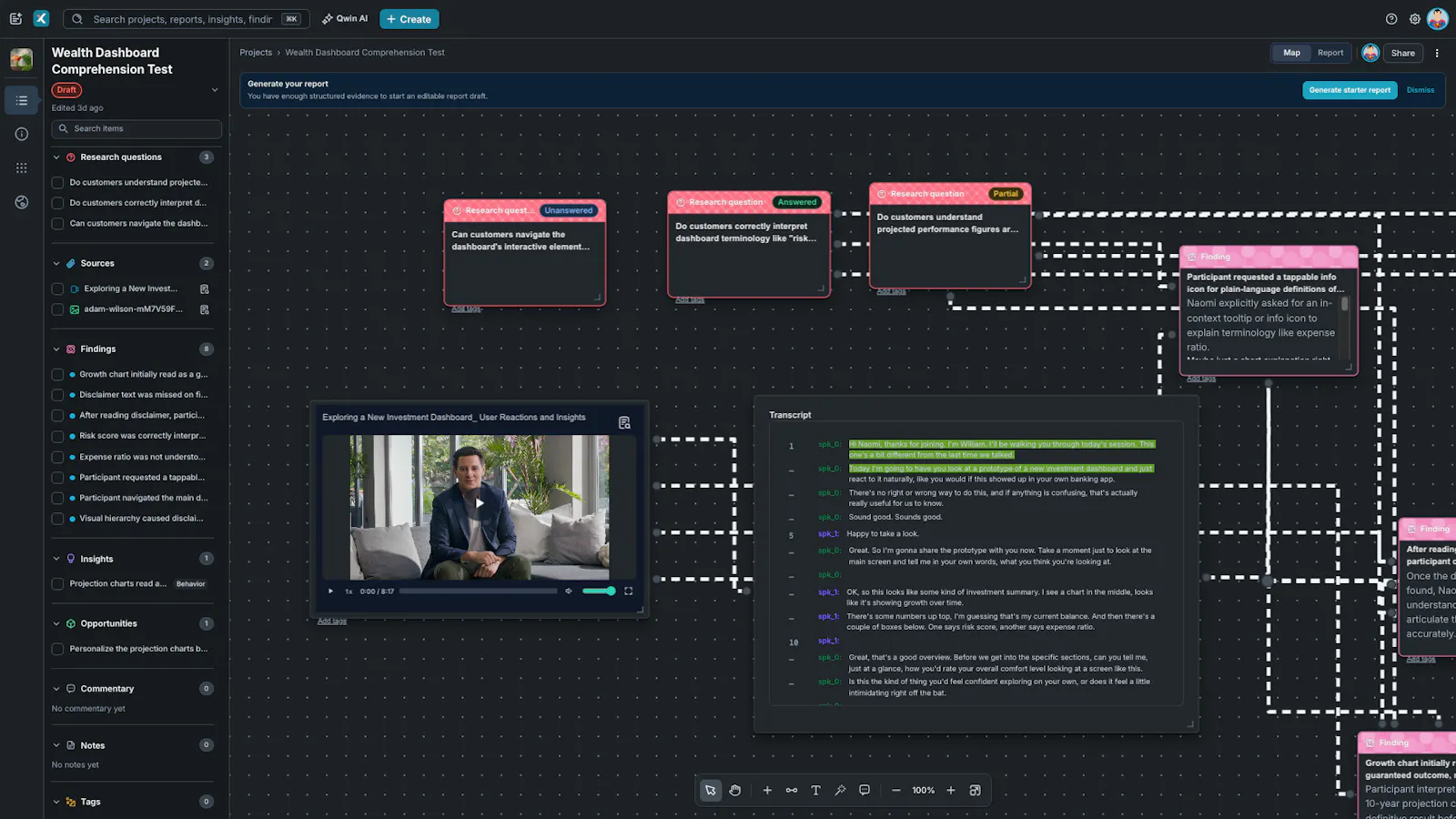The width and height of the screenshot is (1456, 819).
Task: Click the fit-to-screen icon
Action: 976,791
